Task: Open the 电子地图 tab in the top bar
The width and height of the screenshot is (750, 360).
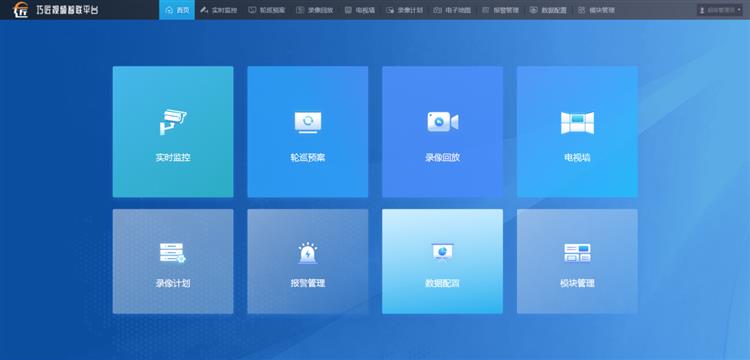Action: point(452,10)
